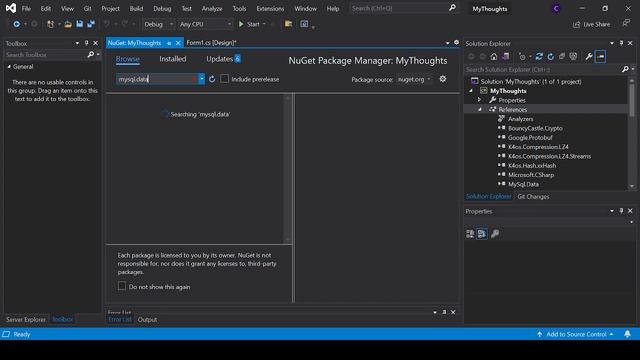Open the NuGet search box history dropdown
The width and height of the screenshot is (640, 360).
pyautogui.click(x=202, y=79)
